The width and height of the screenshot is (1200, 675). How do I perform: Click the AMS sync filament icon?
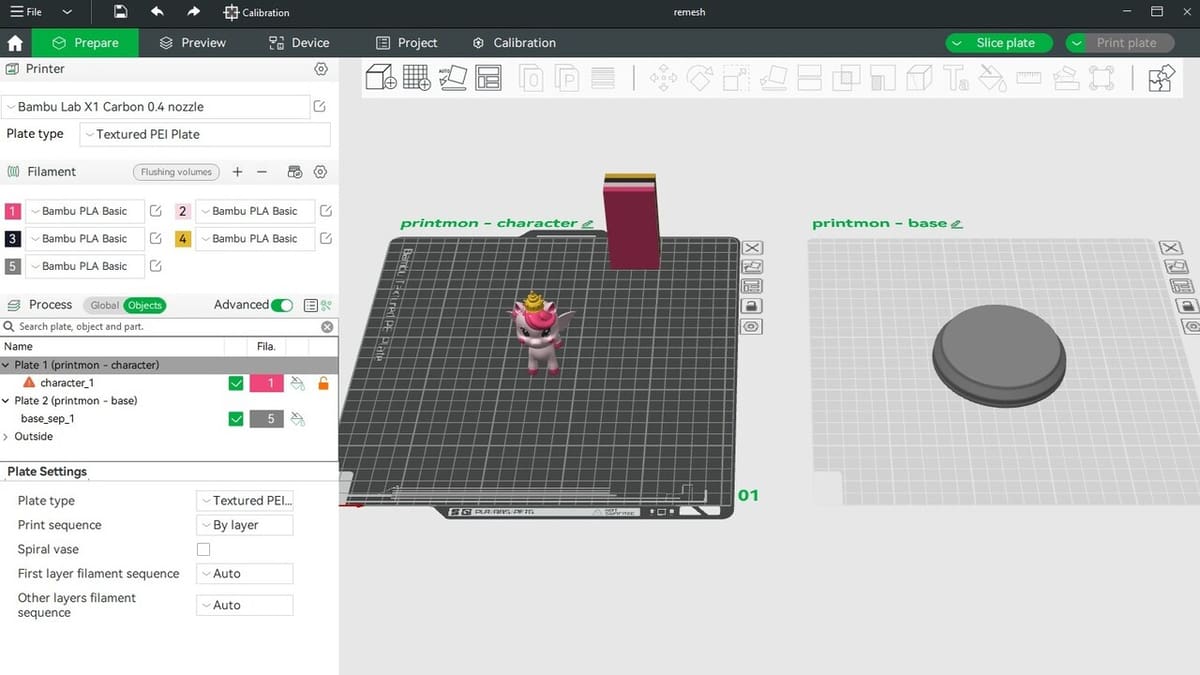[x=295, y=172]
